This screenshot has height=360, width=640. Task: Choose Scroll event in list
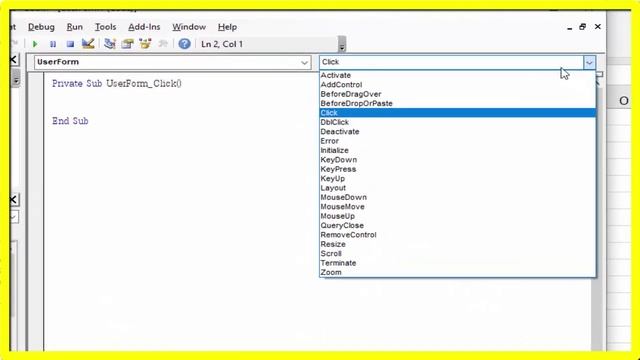pos(458,253)
